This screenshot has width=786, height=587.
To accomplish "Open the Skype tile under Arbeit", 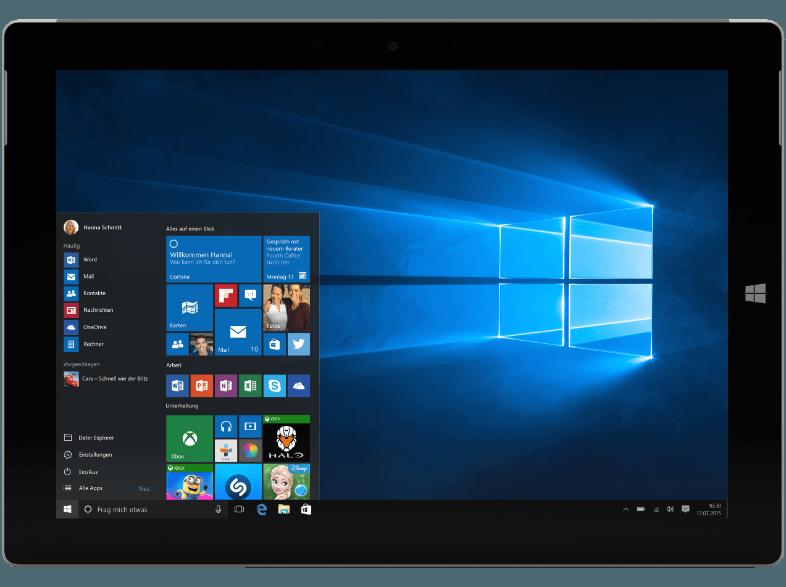I will click(x=274, y=385).
